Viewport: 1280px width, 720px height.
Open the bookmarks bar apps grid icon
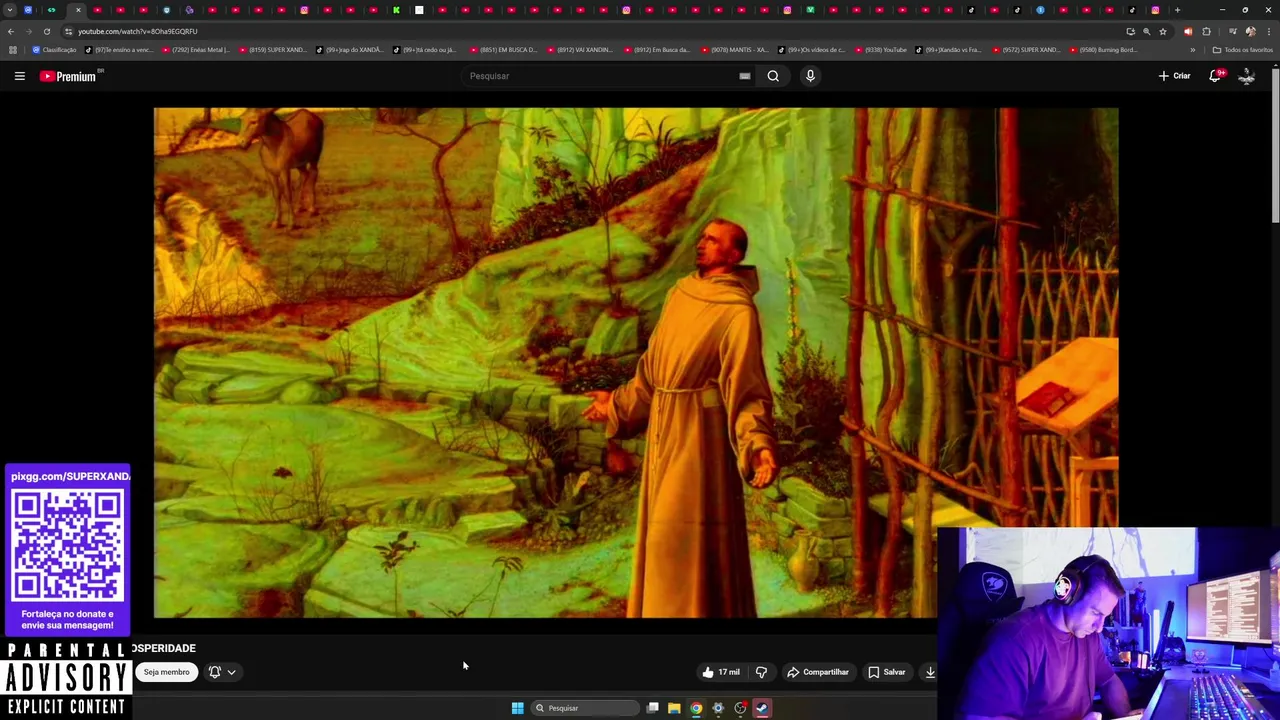coord(12,50)
